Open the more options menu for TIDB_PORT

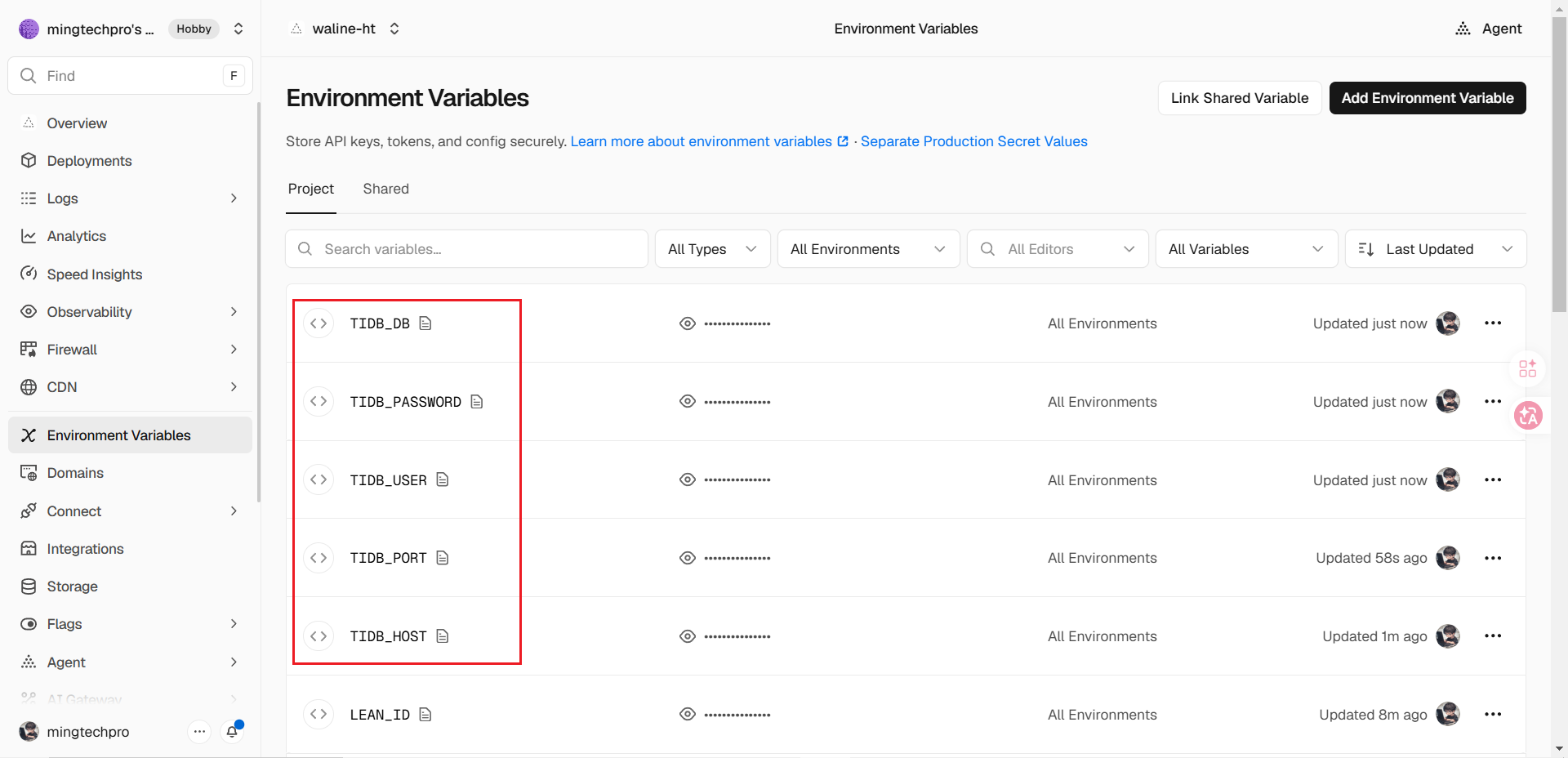[1493, 558]
